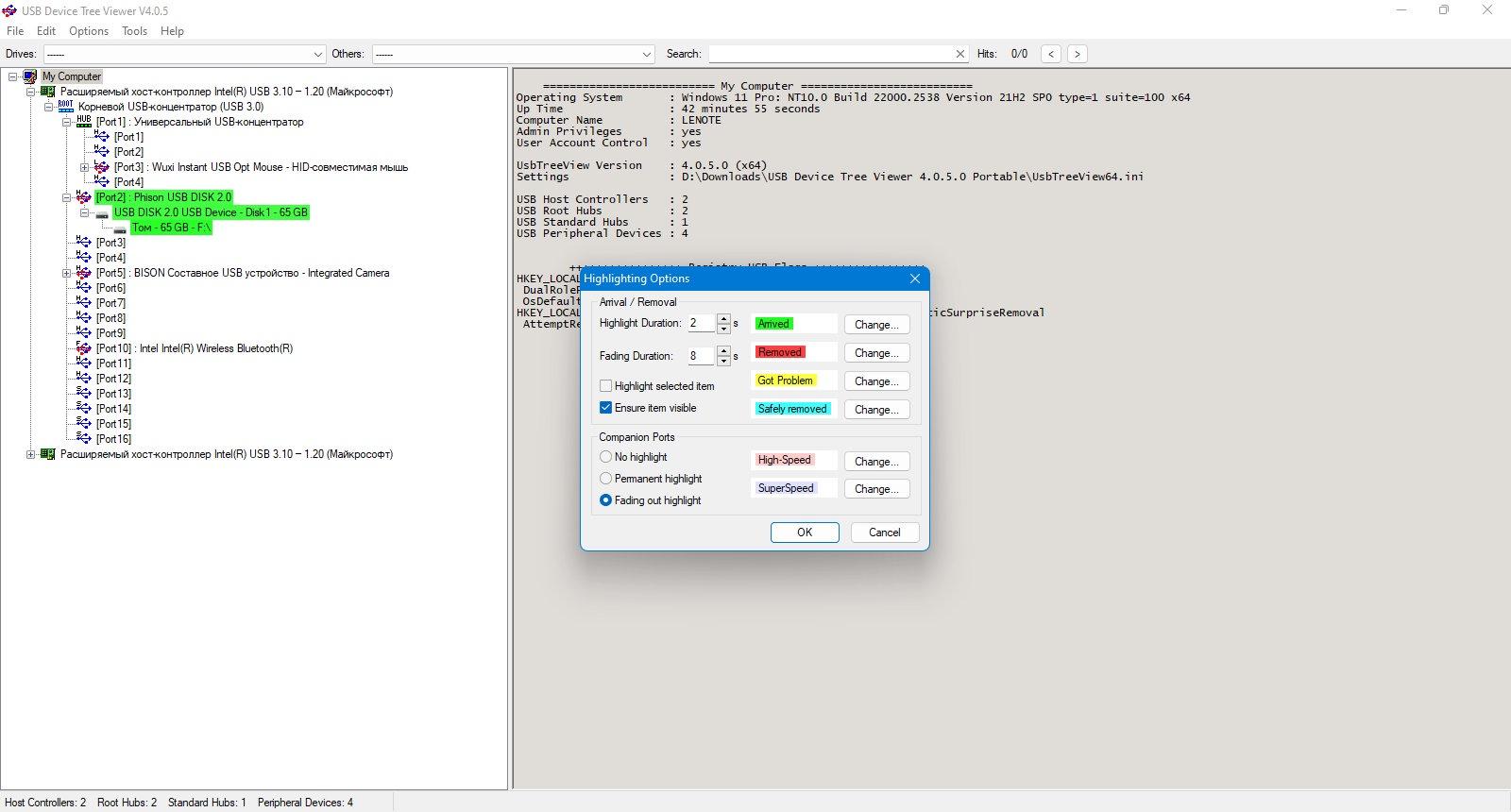1511x812 pixels.
Task: Click the green Arrived color swatch
Action: (773, 324)
